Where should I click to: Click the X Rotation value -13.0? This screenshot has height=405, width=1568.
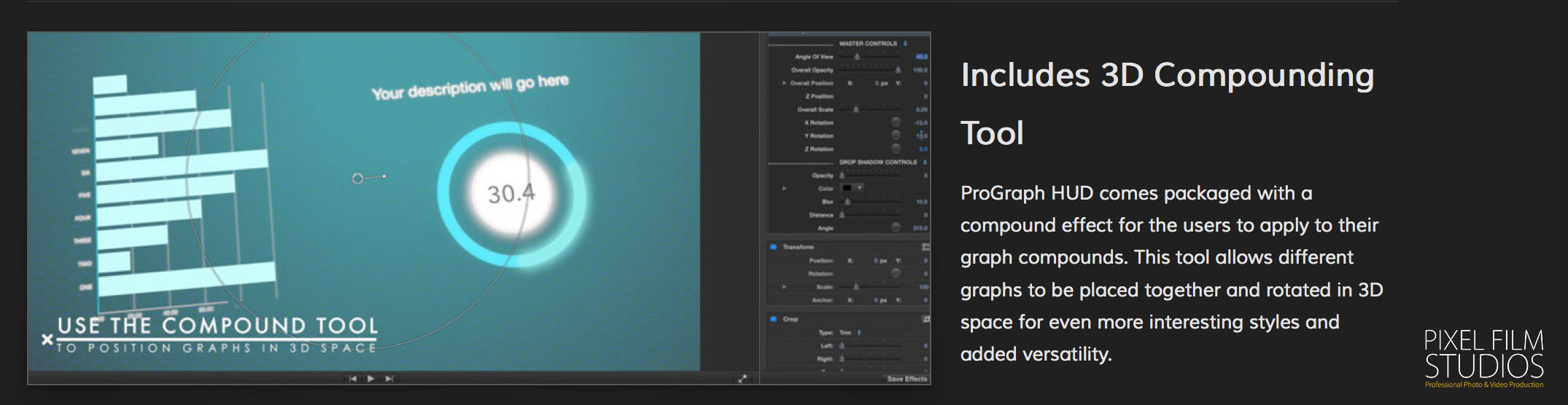[920, 122]
